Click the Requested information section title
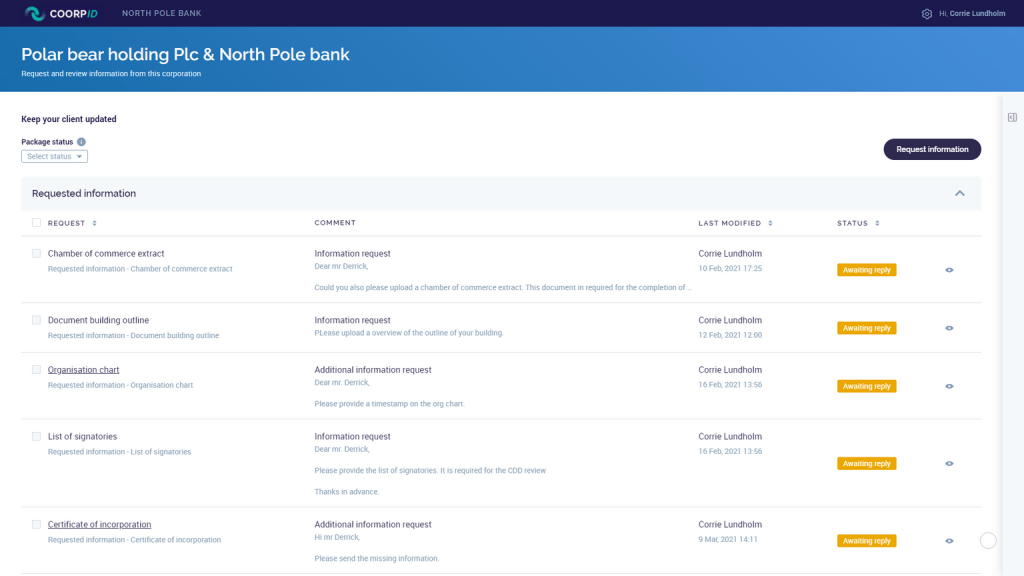Image resolution: width=1024 pixels, height=576 pixels. 84,193
